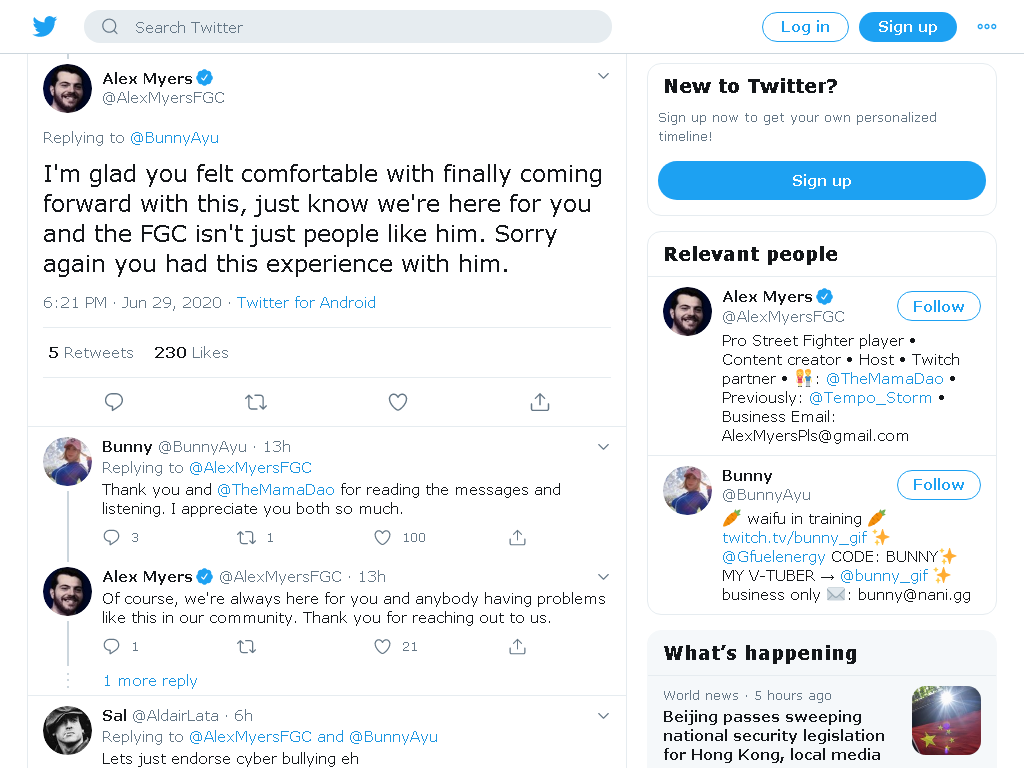Reply to Alex Myers' main tweet
This screenshot has width=1024, height=768.
click(x=114, y=402)
